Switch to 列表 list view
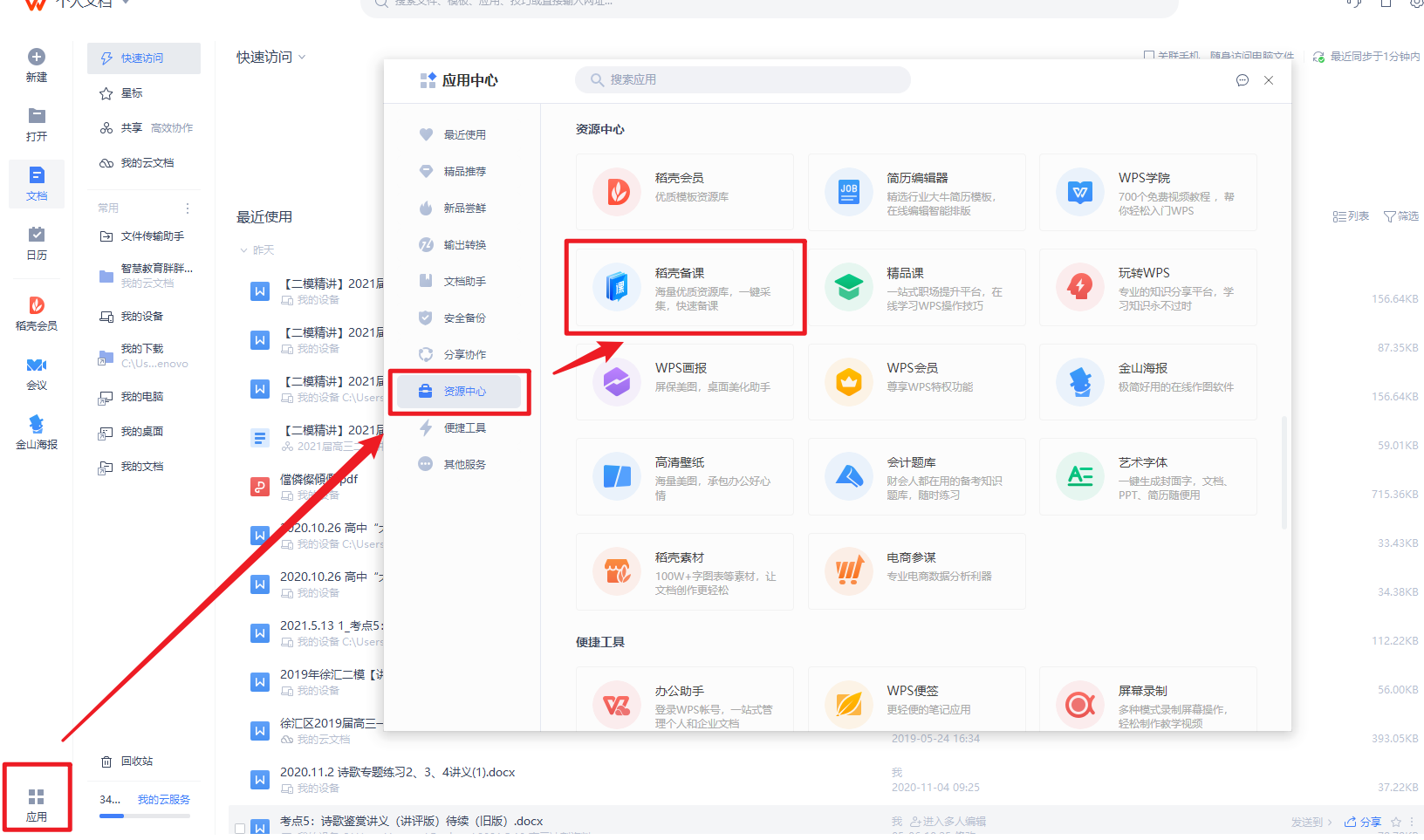The width and height of the screenshot is (1424, 840). click(1350, 216)
